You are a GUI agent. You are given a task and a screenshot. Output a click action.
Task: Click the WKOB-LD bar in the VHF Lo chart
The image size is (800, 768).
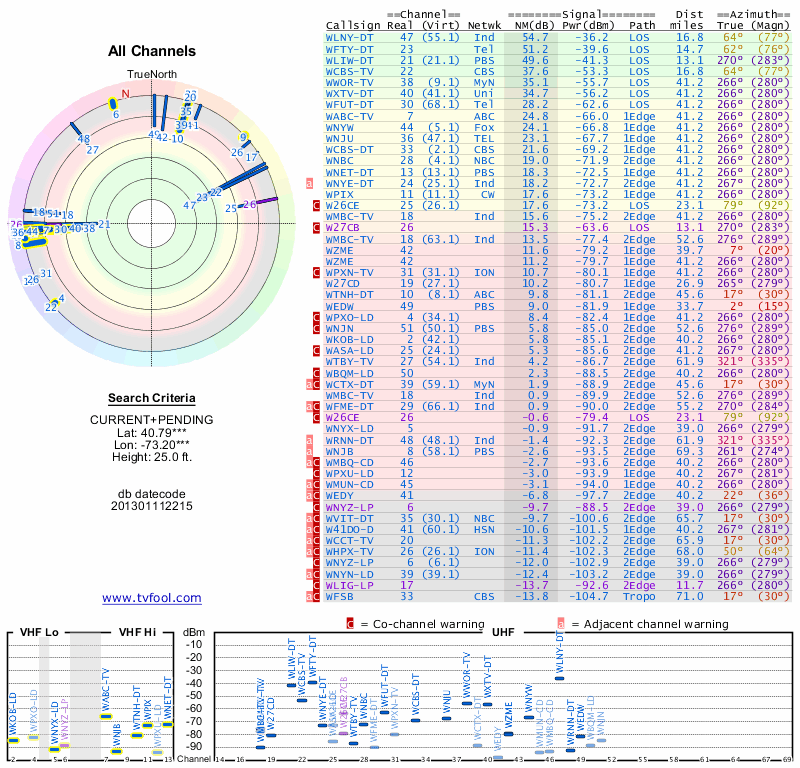(14, 740)
